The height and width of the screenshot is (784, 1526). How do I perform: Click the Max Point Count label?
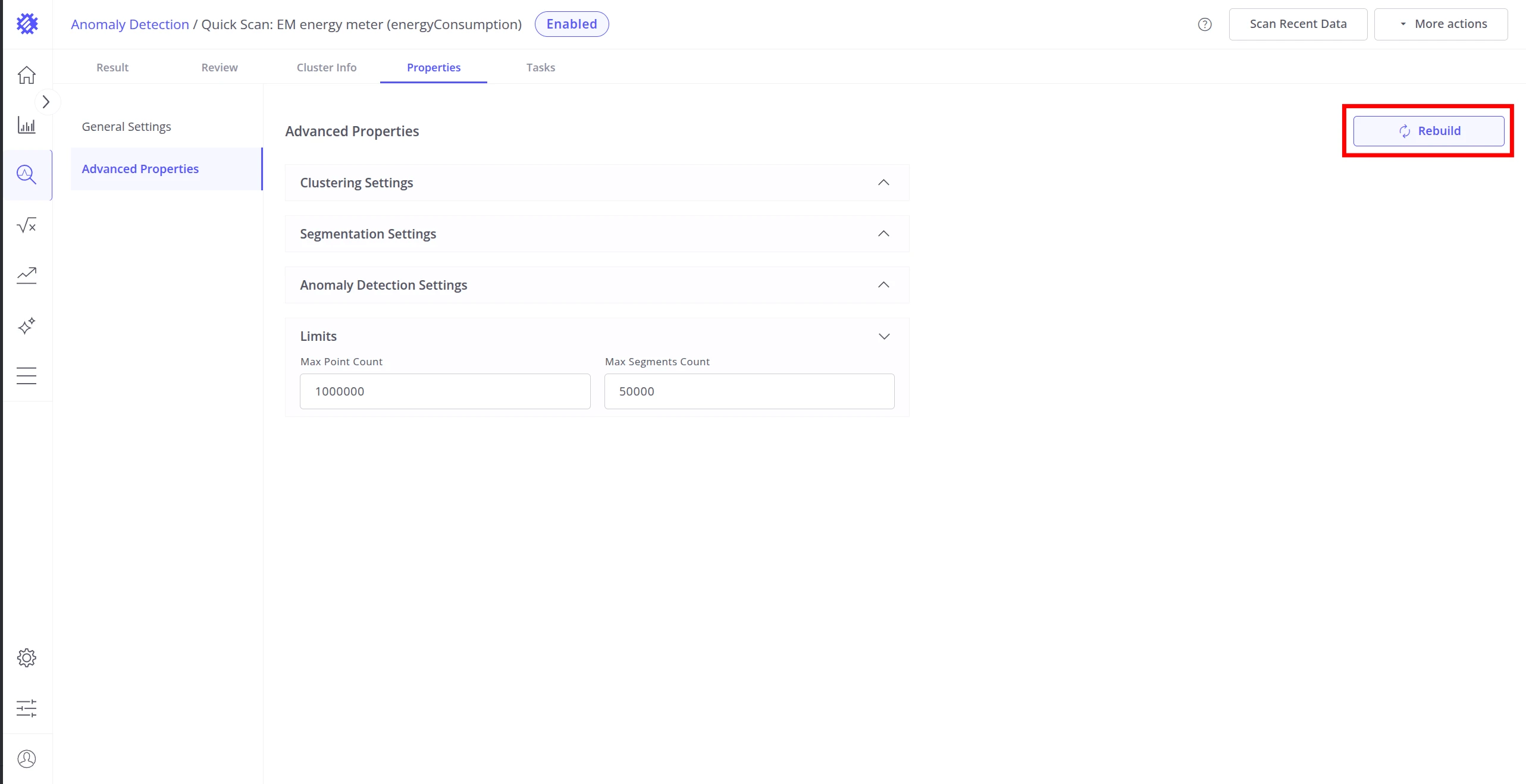point(341,362)
